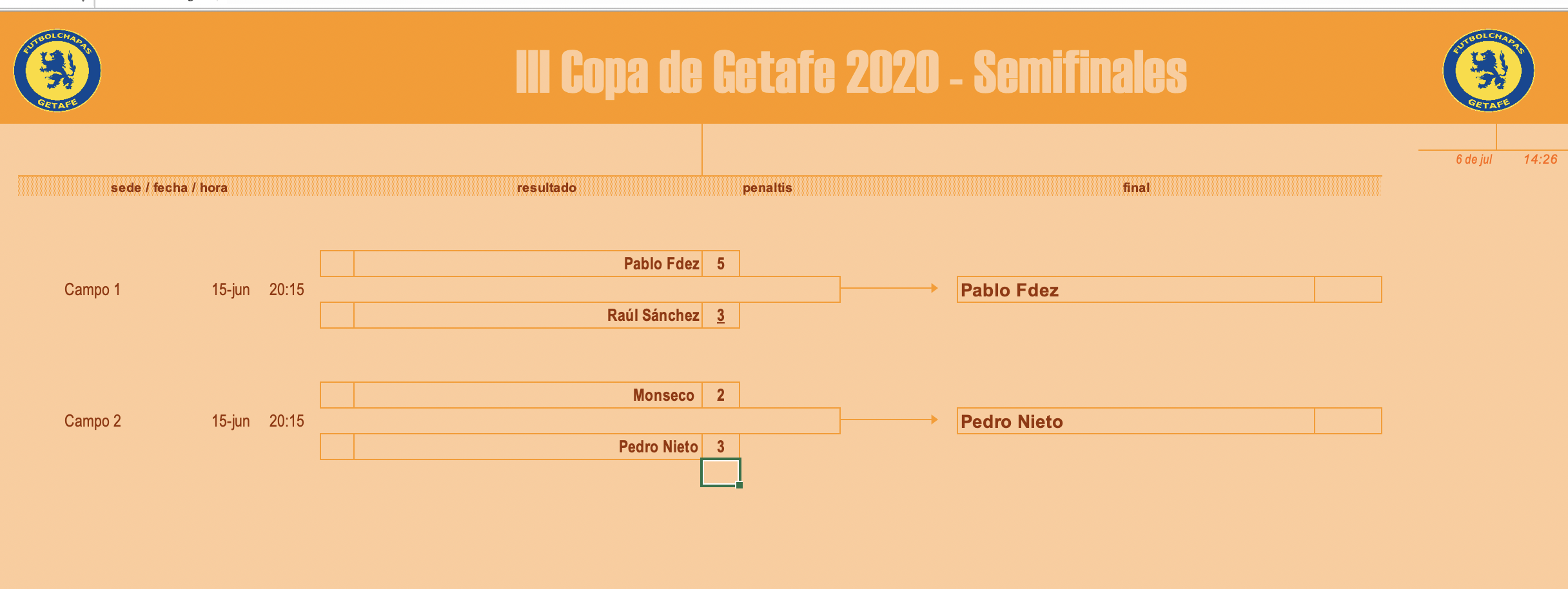Viewport: 1568px width, 589px height.
Task: Select the 'resultado' column header
Action: click(546, 188)
